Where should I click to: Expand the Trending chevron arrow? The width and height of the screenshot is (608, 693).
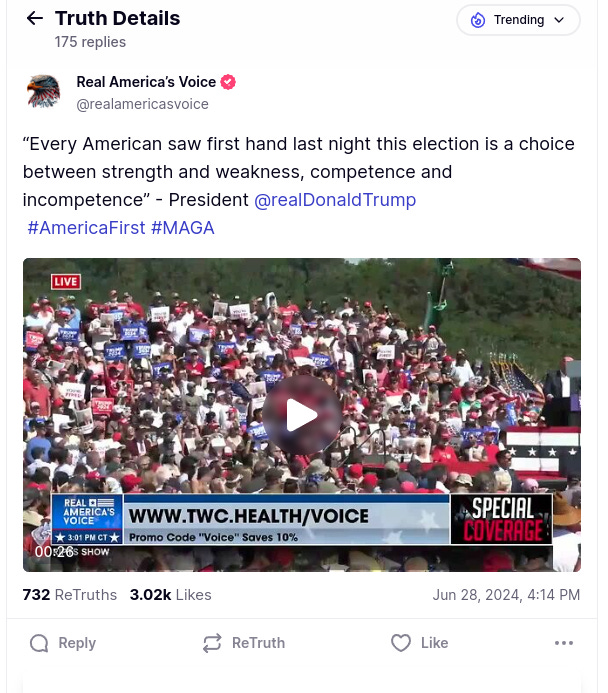pyautogui.click(x=559, y=20)
